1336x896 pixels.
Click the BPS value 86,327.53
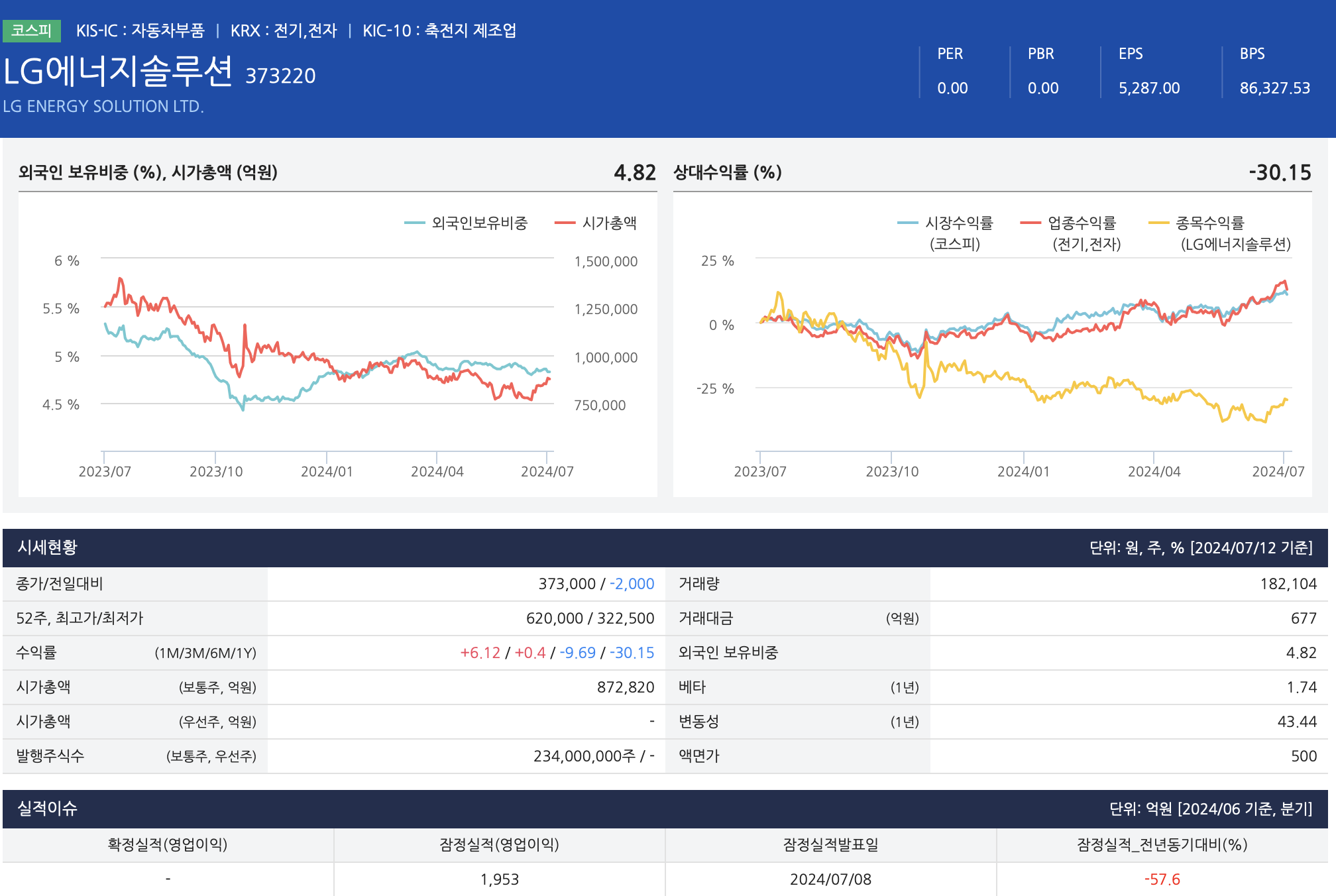1274,88
